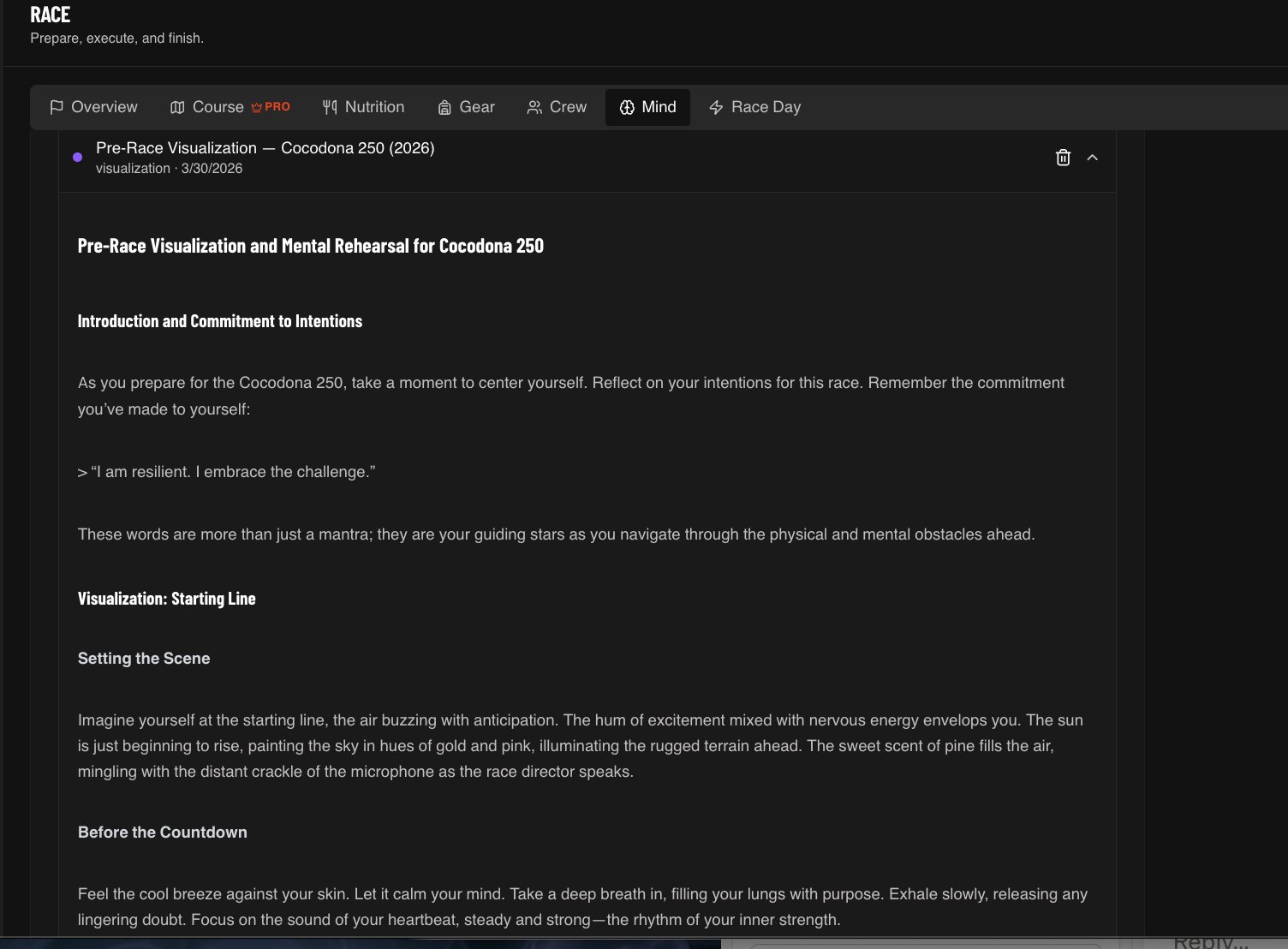
Task: Open the Race Day tab
Action: click(x=766, y=107)
